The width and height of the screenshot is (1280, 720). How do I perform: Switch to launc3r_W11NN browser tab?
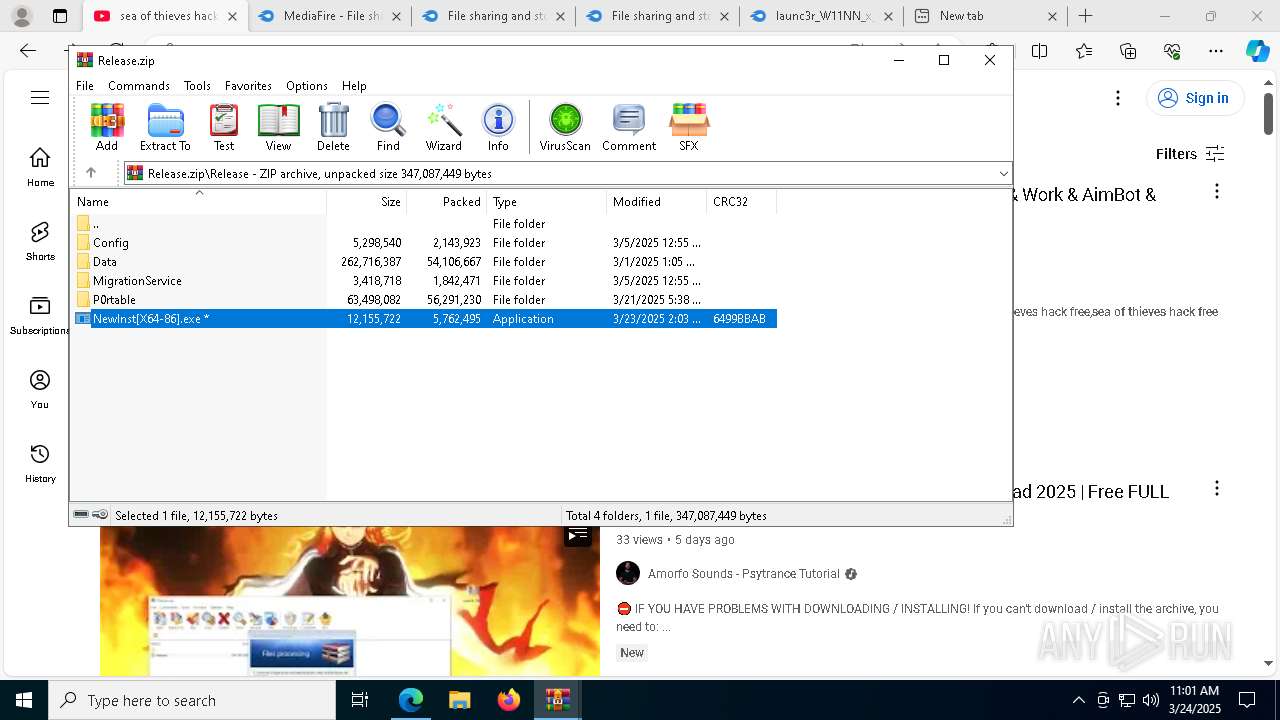tap(820, 16)
